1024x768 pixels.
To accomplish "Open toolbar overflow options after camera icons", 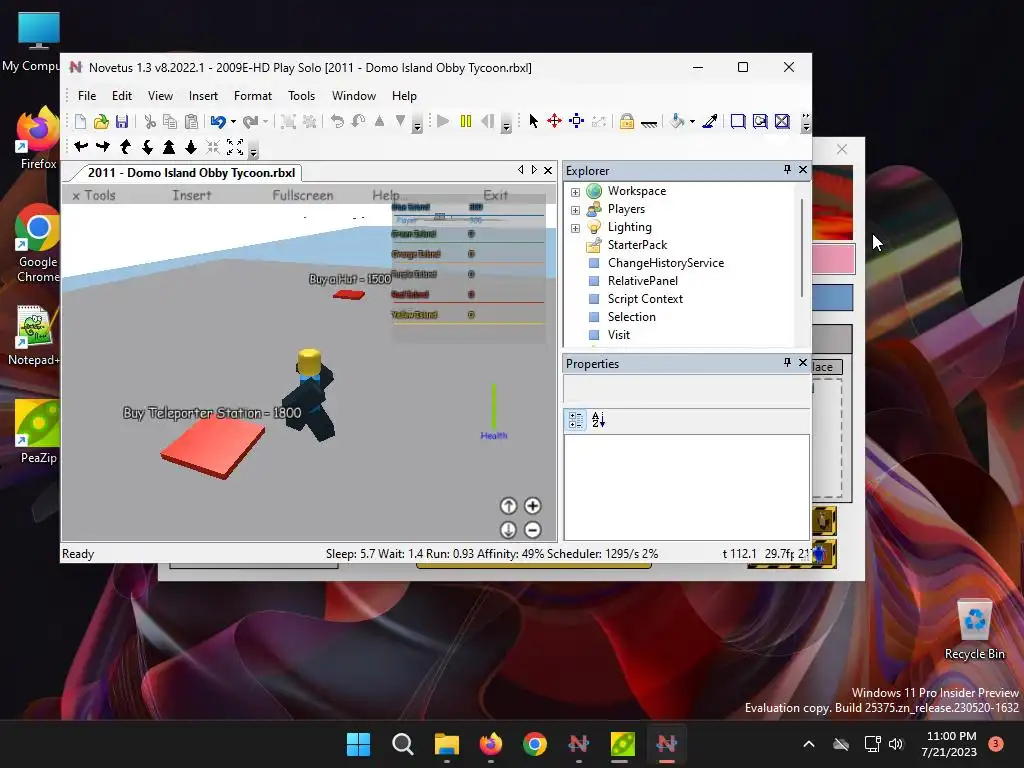I will [x=253, y=150].
